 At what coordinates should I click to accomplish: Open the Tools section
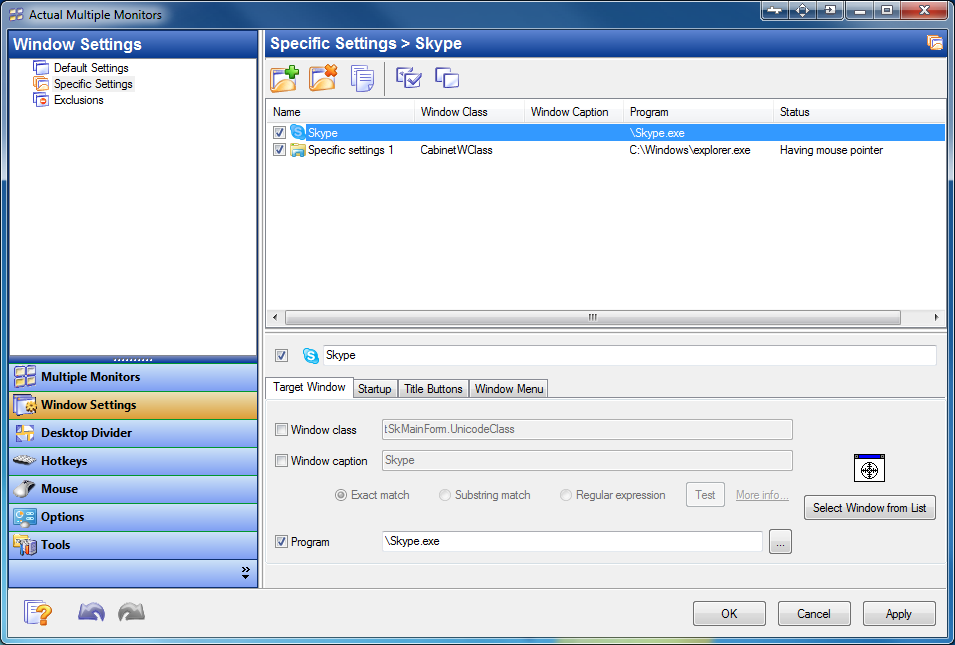click(133, 545)
